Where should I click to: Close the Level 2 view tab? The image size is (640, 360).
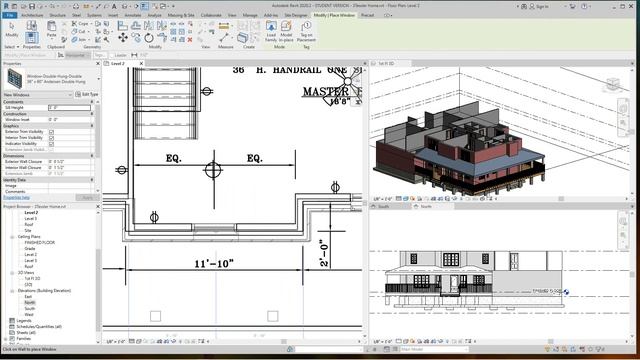pyautogui.click(x=141, y=64)
